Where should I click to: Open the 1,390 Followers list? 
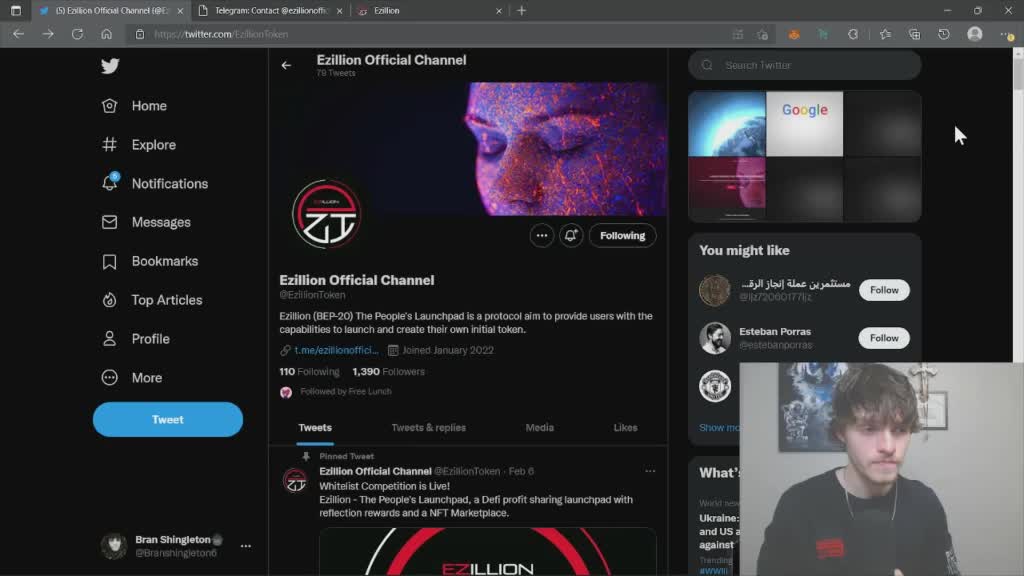click(x=389, y=372)
